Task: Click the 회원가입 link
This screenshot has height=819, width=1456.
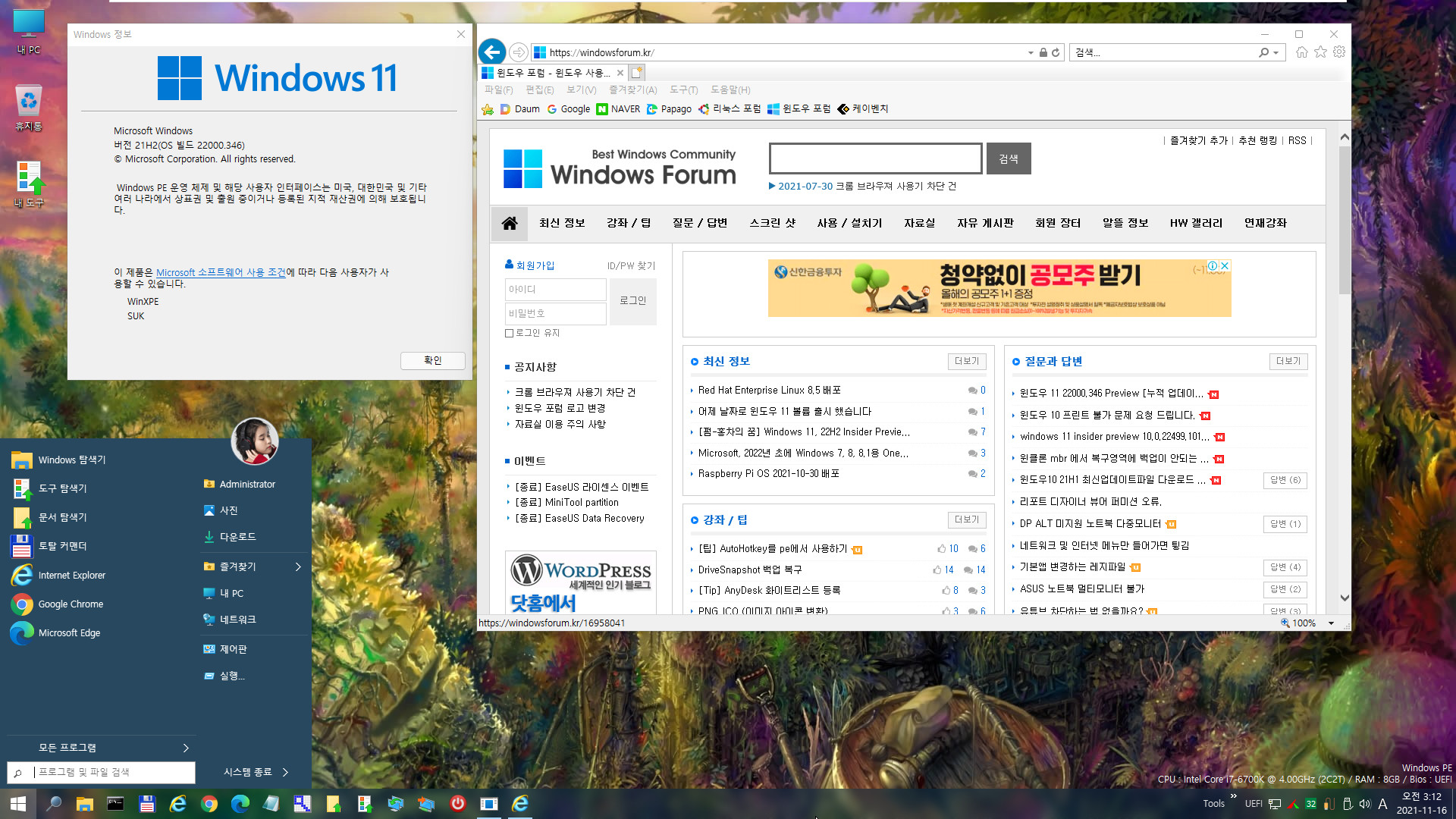Action: point(535,265)
